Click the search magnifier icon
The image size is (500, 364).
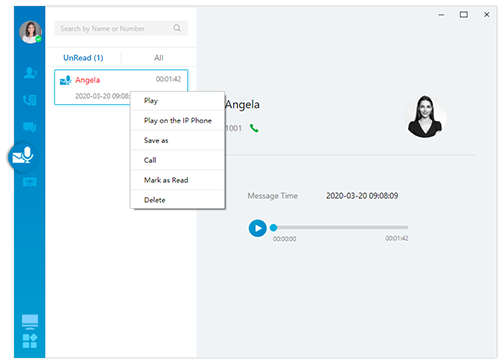[177, 28]
